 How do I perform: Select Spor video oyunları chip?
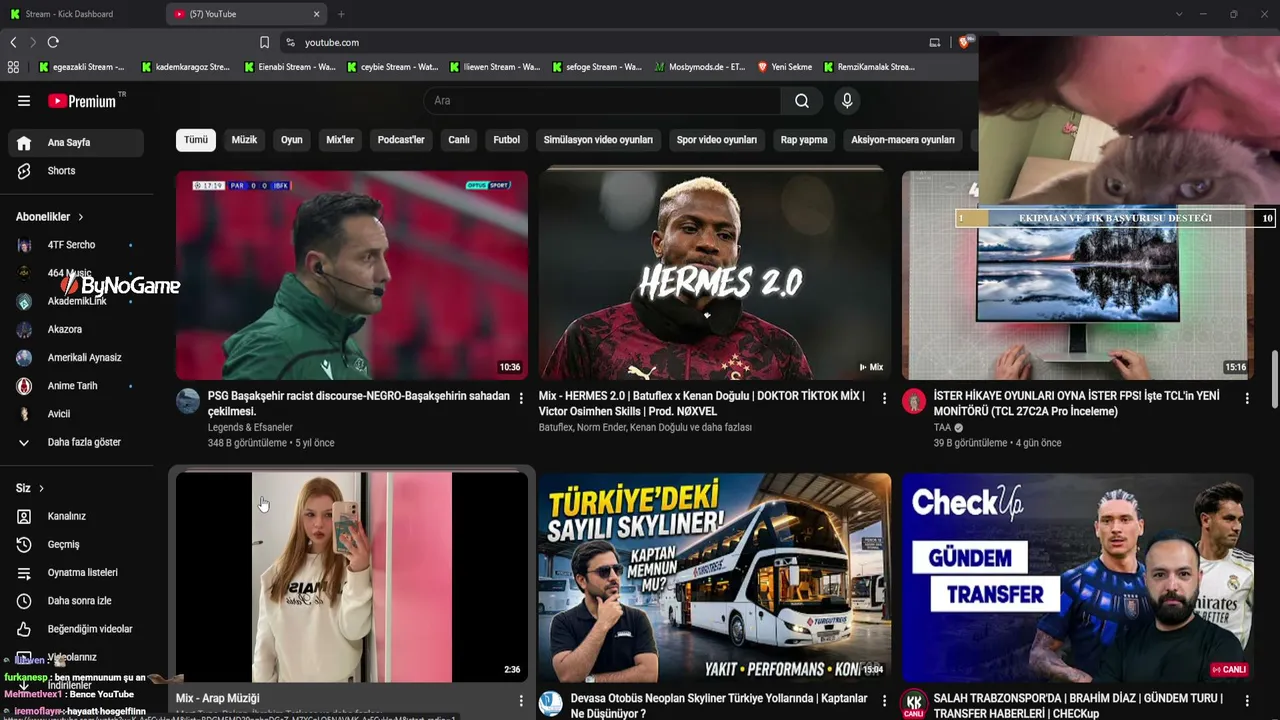click(717, 140)
